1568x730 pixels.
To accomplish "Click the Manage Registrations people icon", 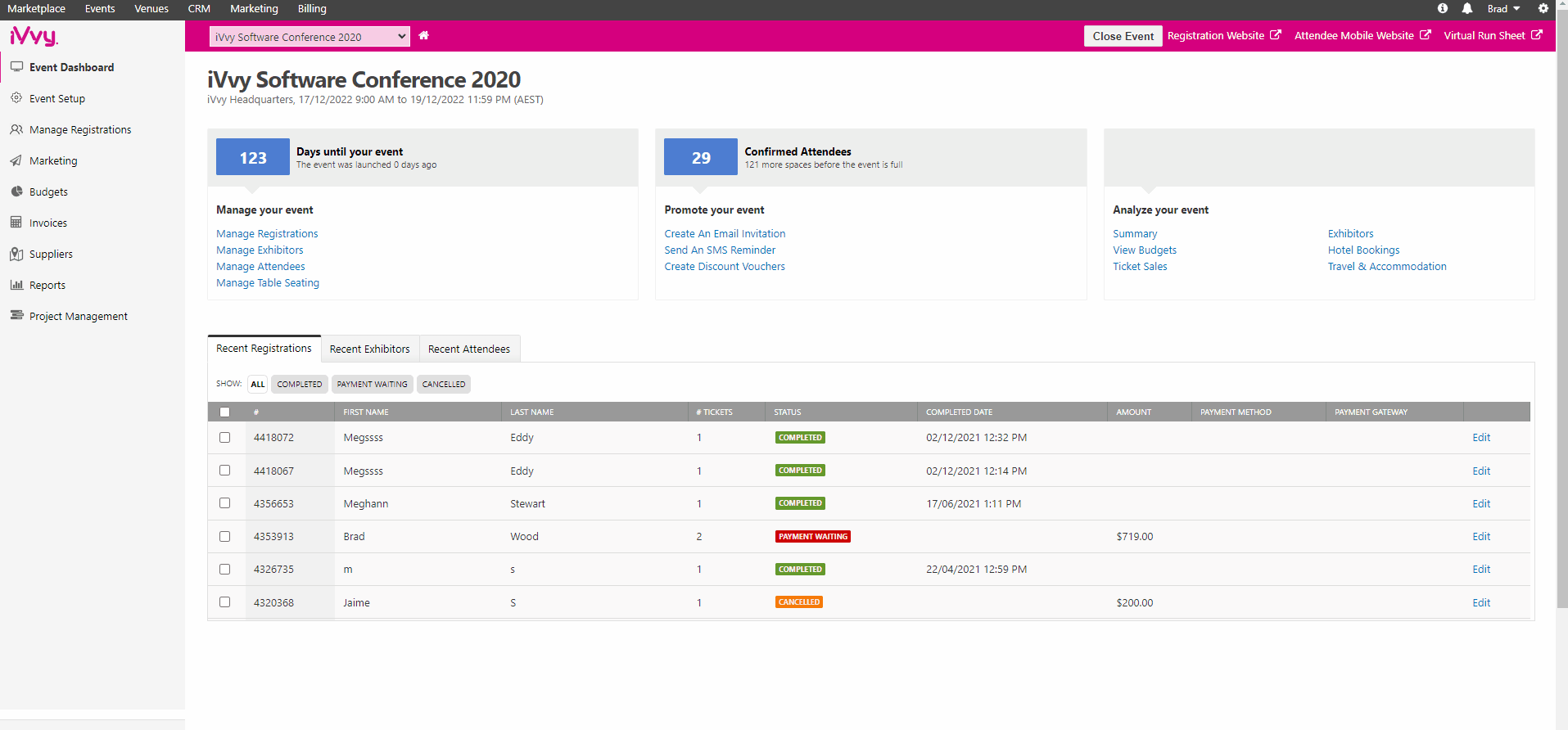I will [x=16, y=129].
